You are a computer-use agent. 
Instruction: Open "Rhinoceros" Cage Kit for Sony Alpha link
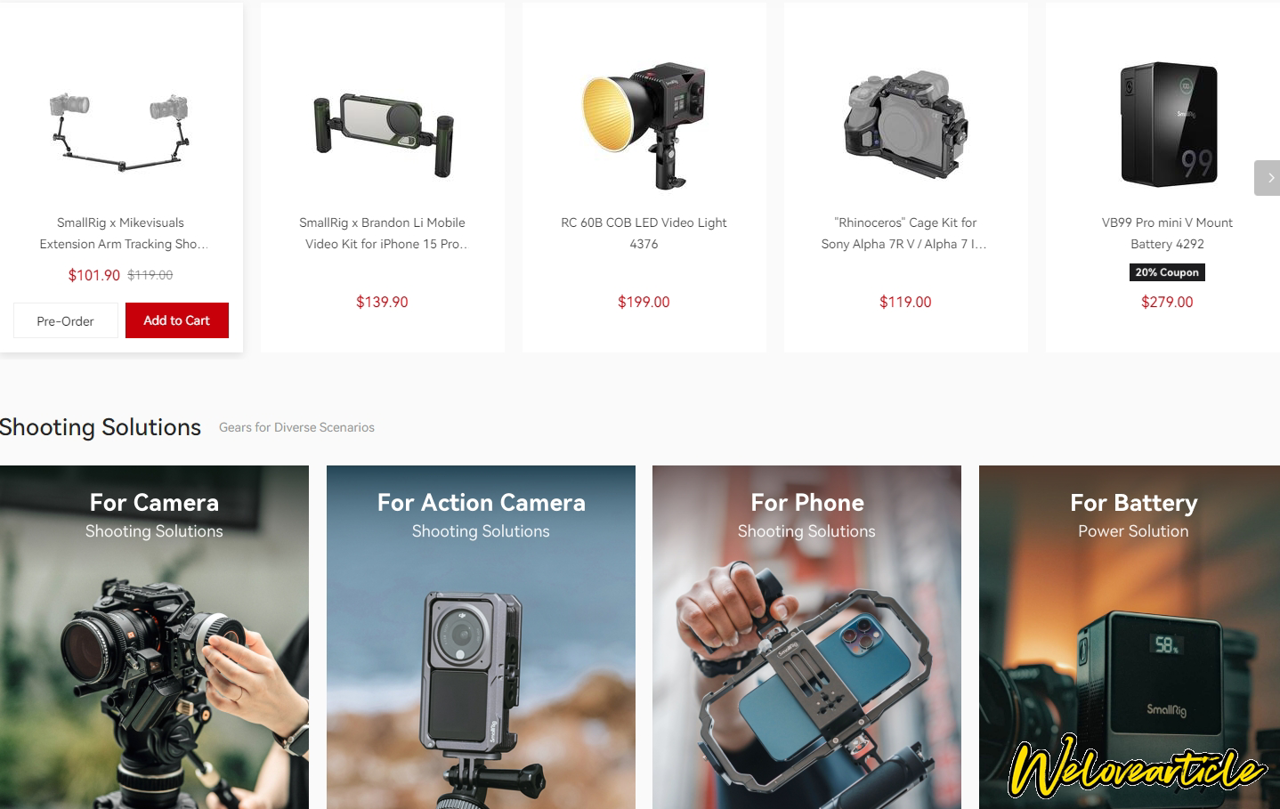[x=905, y=233]
